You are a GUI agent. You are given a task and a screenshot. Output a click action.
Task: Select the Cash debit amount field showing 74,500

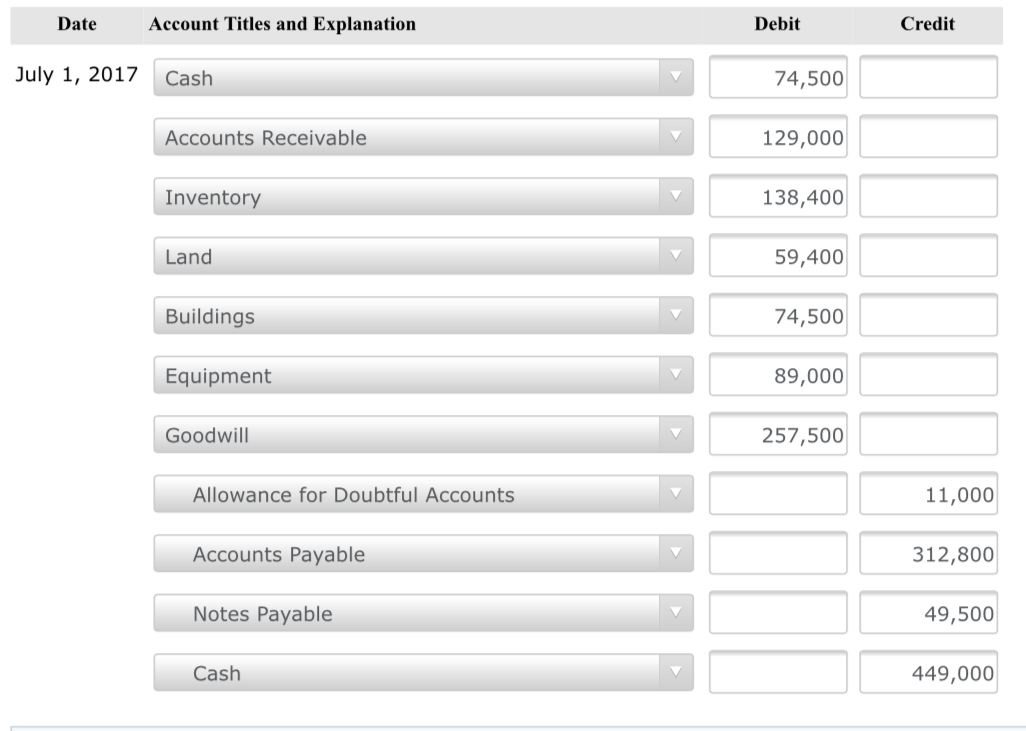[x=778, y=77]
